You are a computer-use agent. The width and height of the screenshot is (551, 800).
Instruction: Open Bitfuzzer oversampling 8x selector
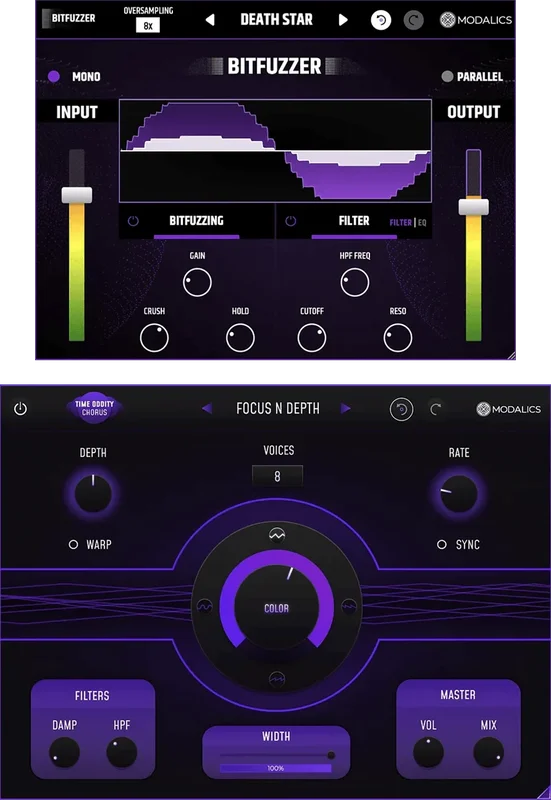click(x=148, y=25)
